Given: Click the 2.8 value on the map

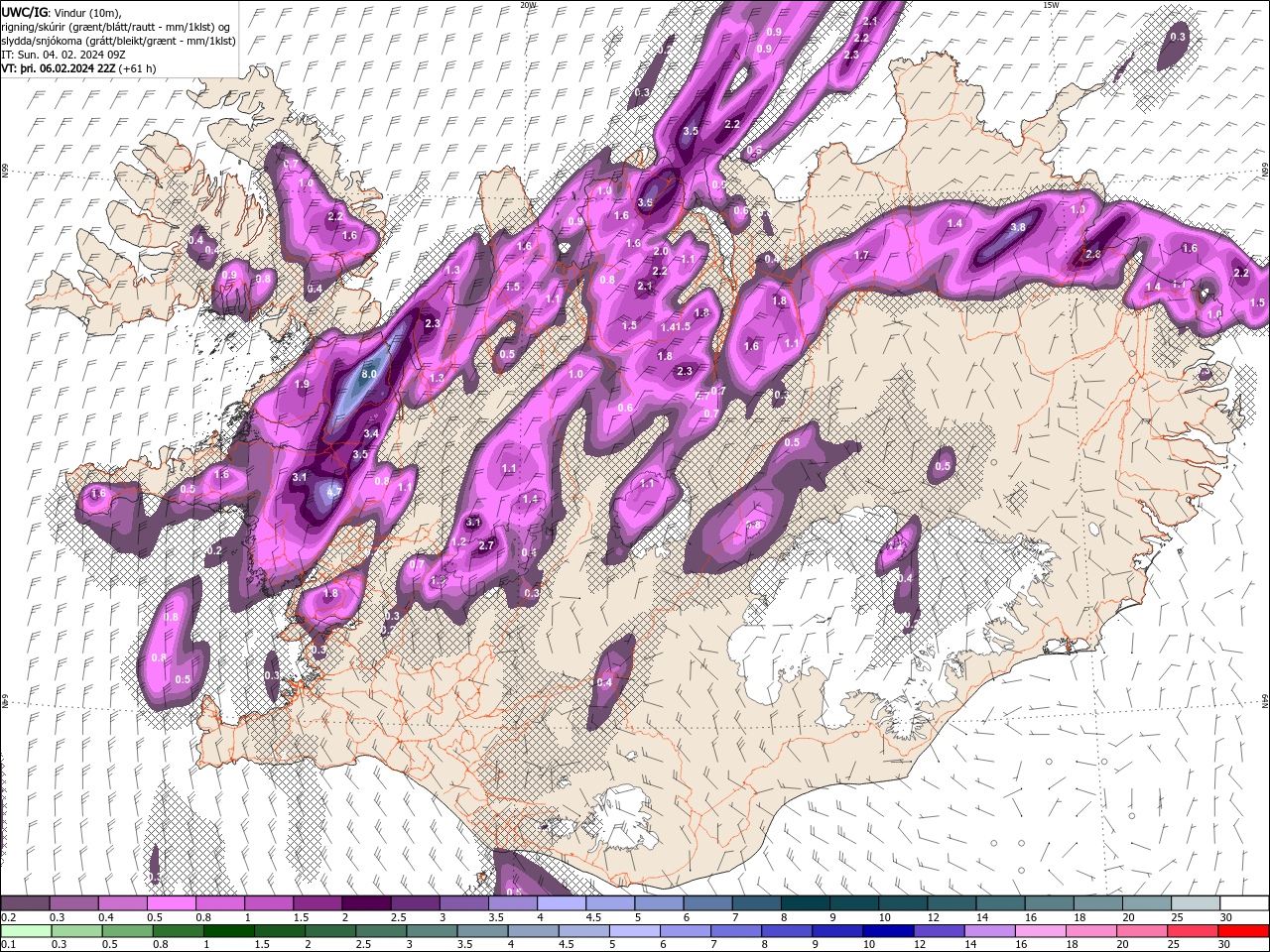Looking at the screenshot, I should click(x=1093, y=255).
